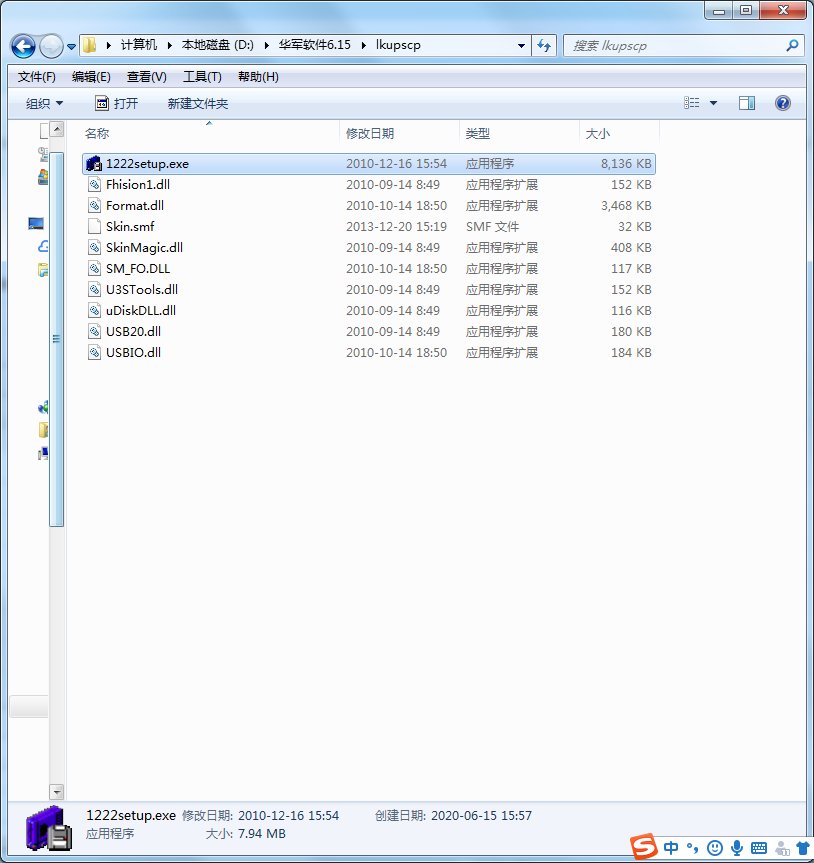Click the navigation pane scrollbar down arrow
The width and height of the screenshot is (814, 863).
pyautogui.click(x=56, y=791)
